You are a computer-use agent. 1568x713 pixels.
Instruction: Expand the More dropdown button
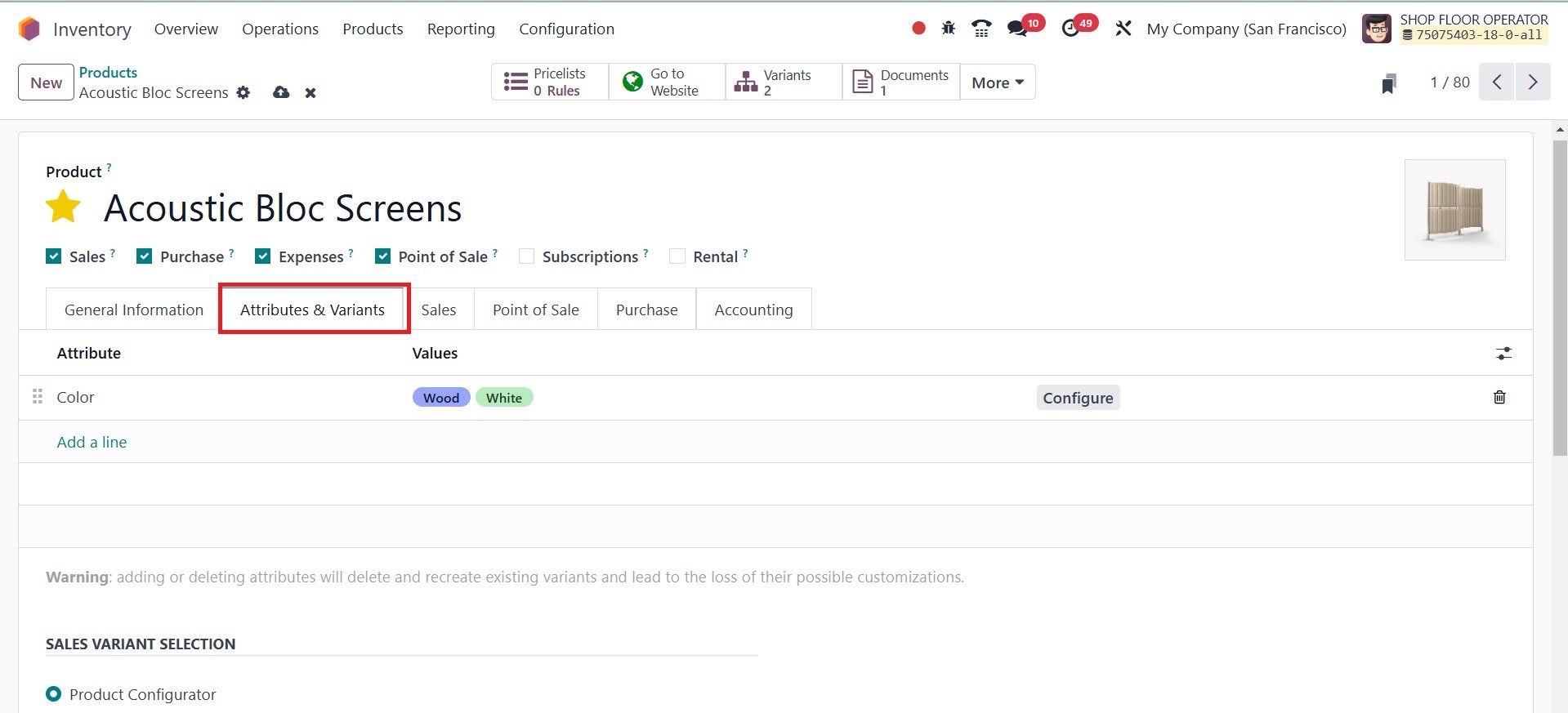tap(997, 82)
